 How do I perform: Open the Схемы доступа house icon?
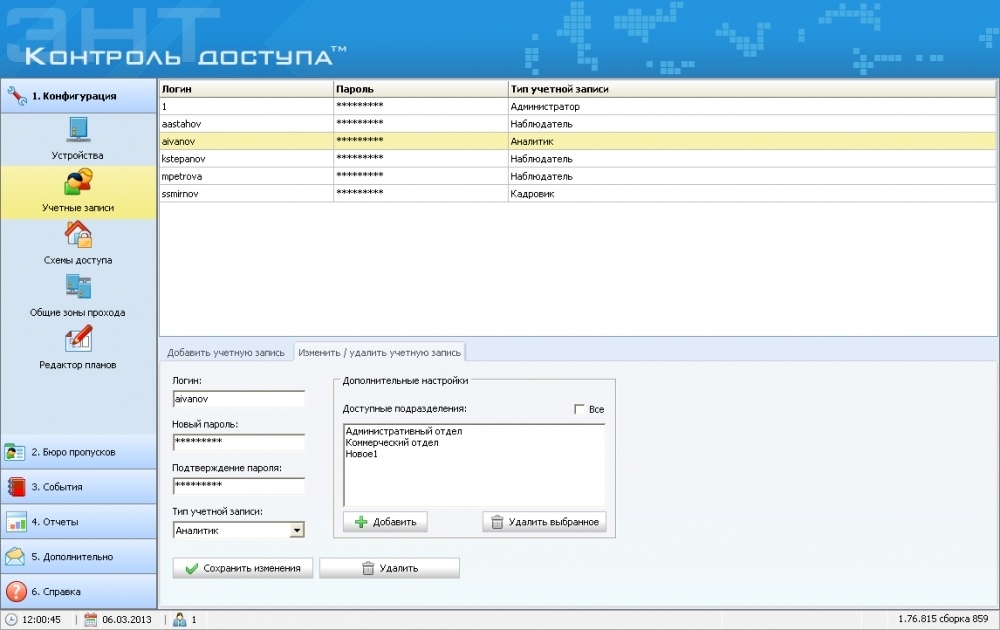click(x=78, y=234)
